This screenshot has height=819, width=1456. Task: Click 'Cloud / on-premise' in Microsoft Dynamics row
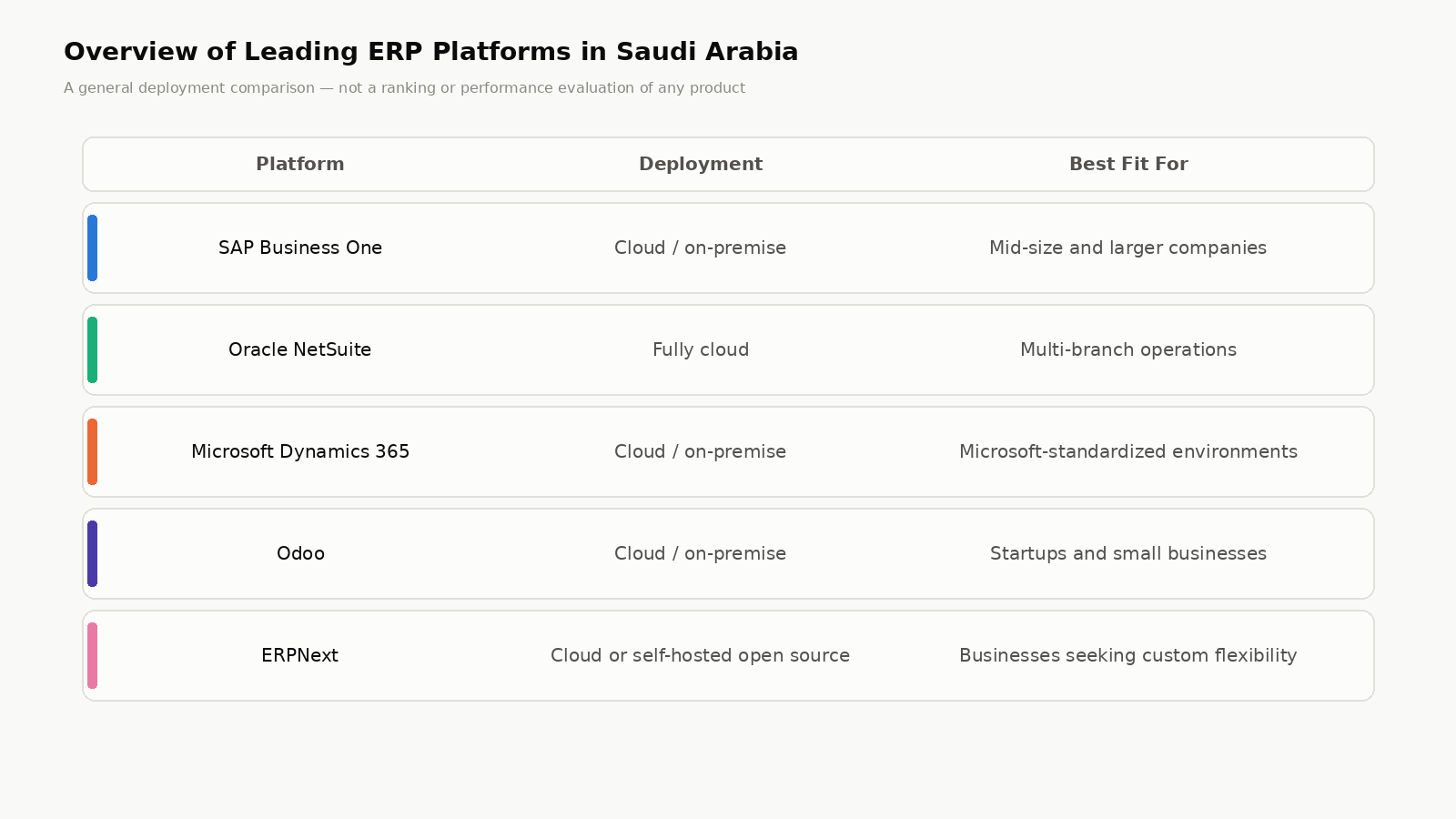701,451
